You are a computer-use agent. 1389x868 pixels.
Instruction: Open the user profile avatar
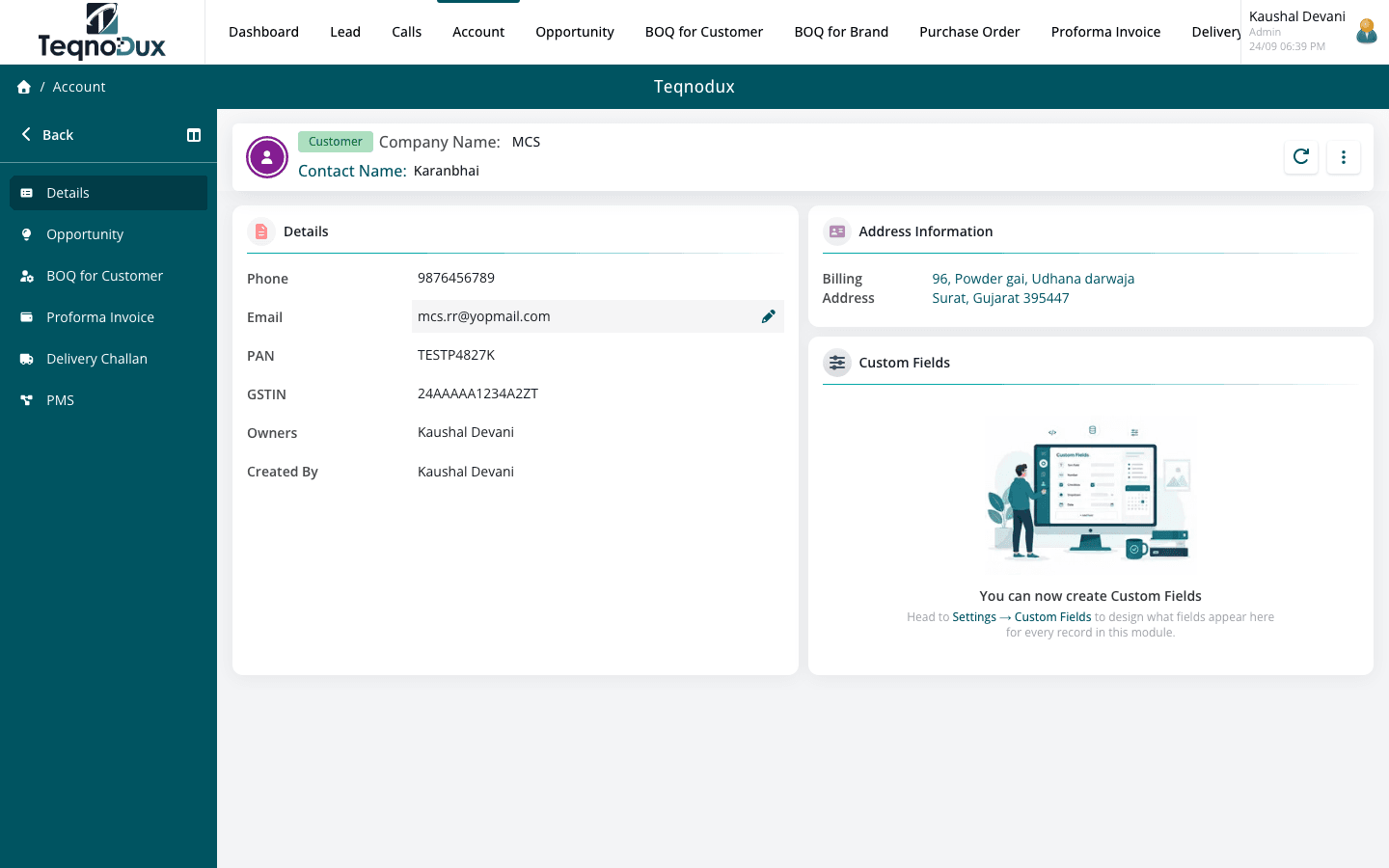1366,32
